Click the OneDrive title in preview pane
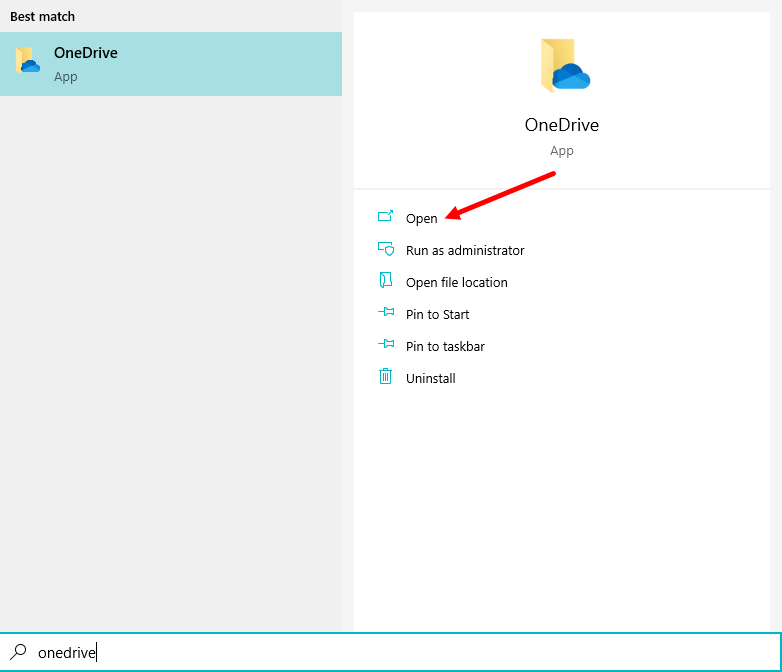Viewport: 782px width, 672px height. 562,125
